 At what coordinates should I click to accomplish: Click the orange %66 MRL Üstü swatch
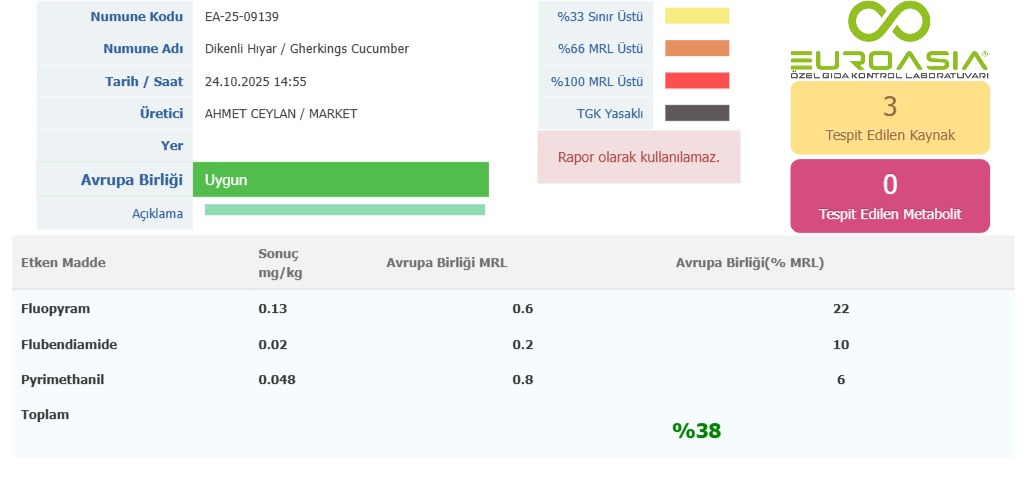[697, 48]
